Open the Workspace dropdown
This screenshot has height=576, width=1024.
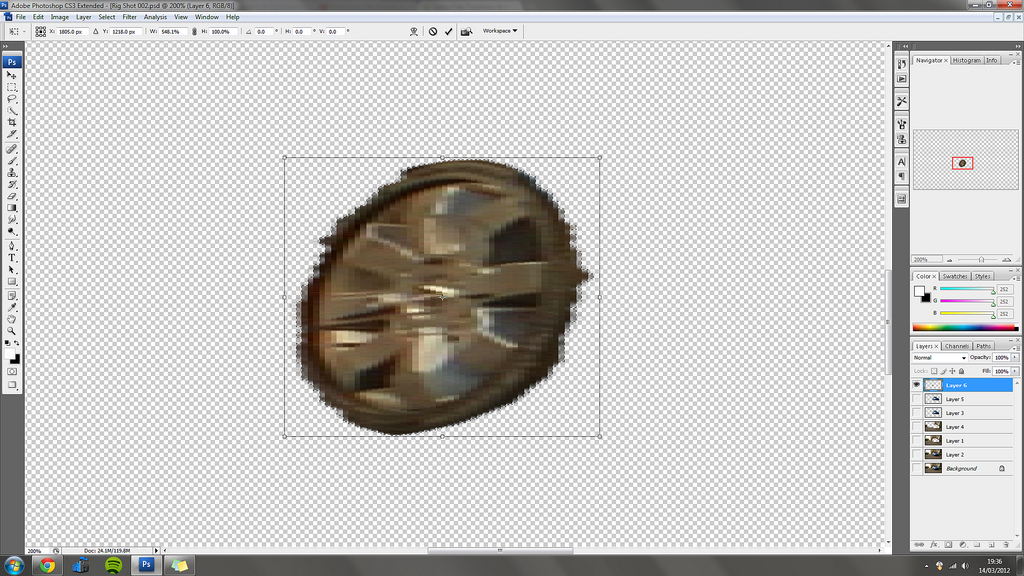(500, 31)
